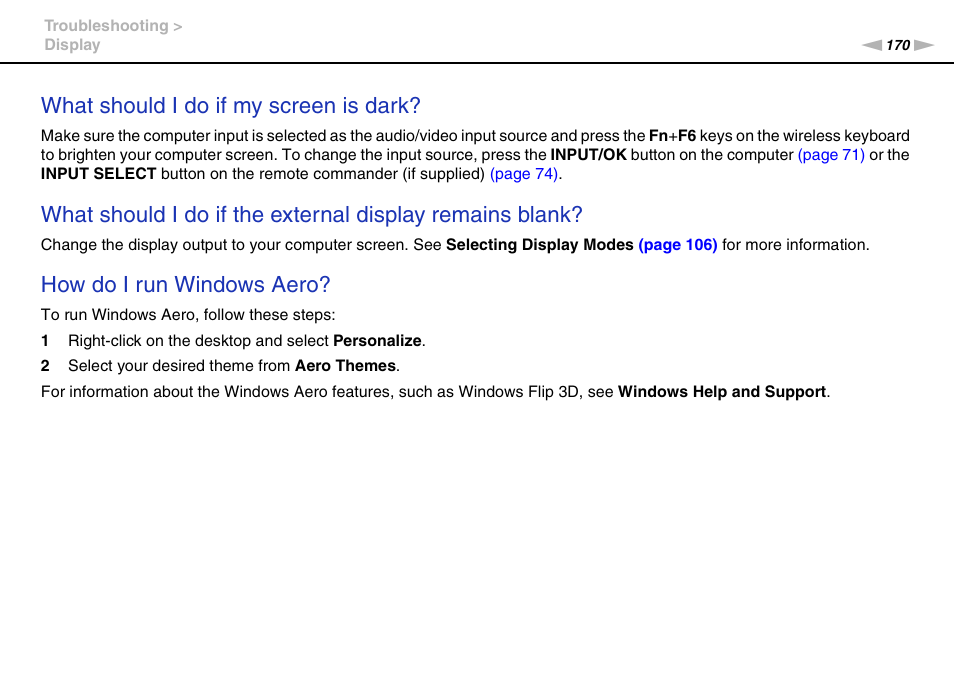Click the bold 'INPUT SELECT' text
954x674 pixels.
(x=99, y=174)
